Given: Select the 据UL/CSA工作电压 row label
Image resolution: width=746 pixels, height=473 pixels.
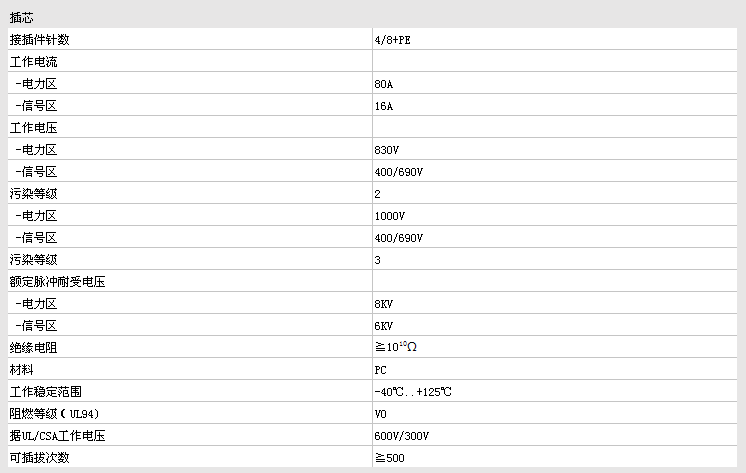Looking at the screenshot, I should click(57, 436).
